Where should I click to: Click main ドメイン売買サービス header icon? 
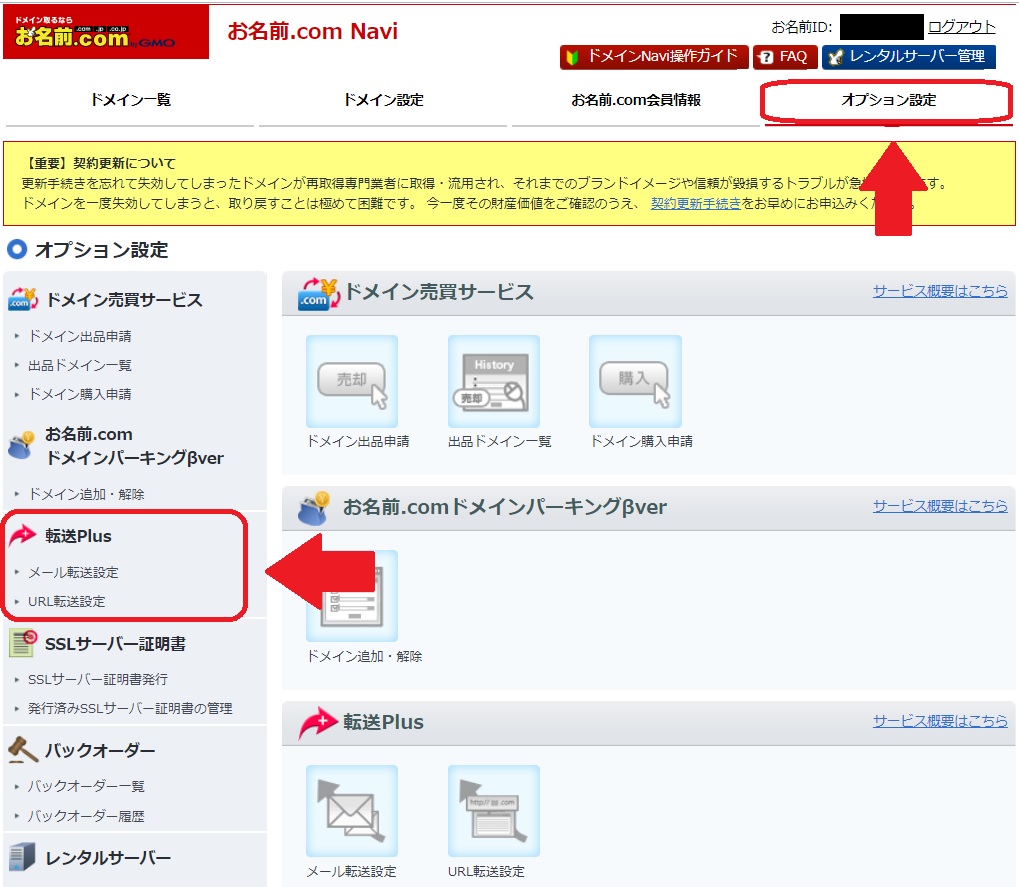point(319,294)
